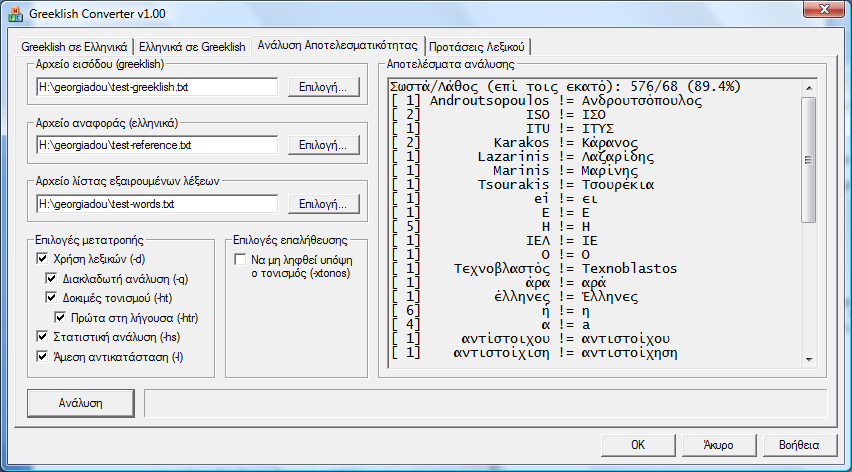
Task: Click the status bar field beside Ανάλυση
Action: tap(485, 403)
